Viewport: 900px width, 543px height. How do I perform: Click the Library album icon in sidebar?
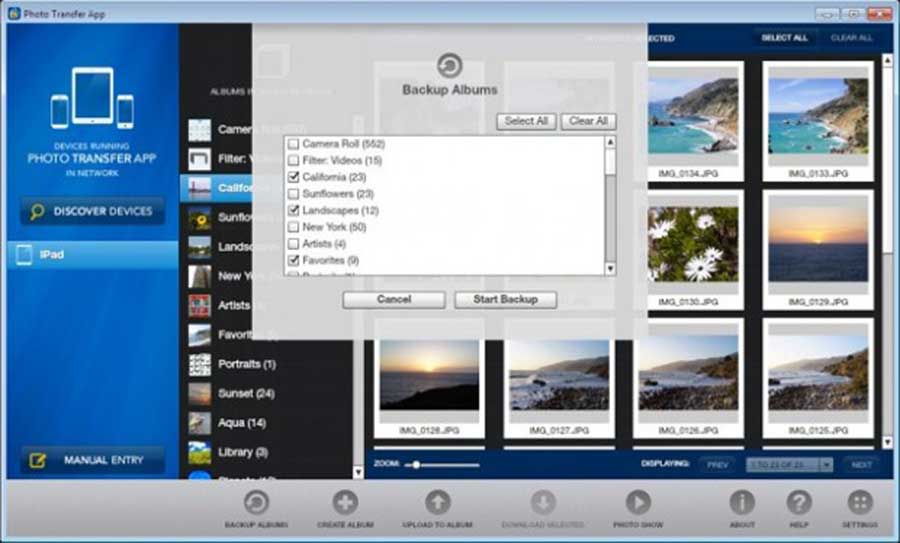tap(200, 452)
